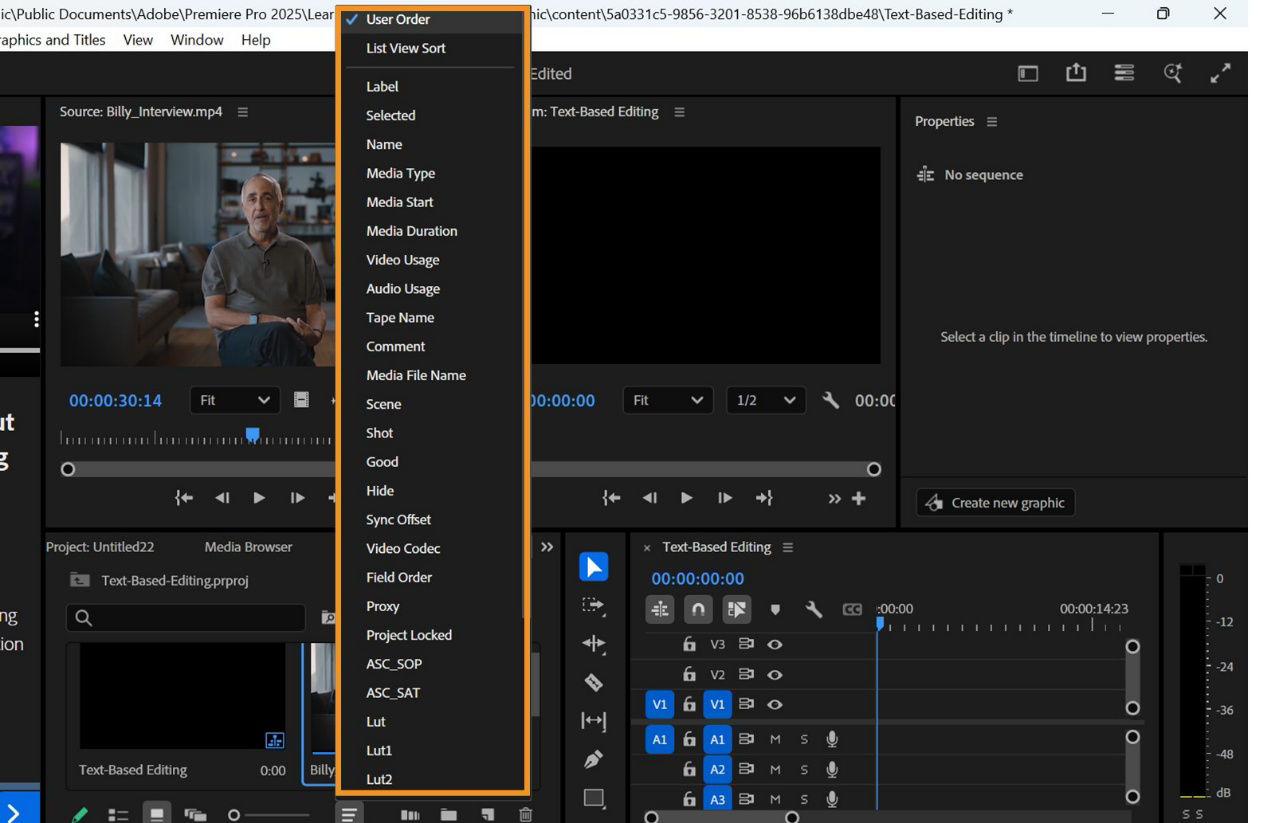Open Timeline Display Settings with the wrench icon
This screenshot has width=1275, height=823.
(813, 610)
